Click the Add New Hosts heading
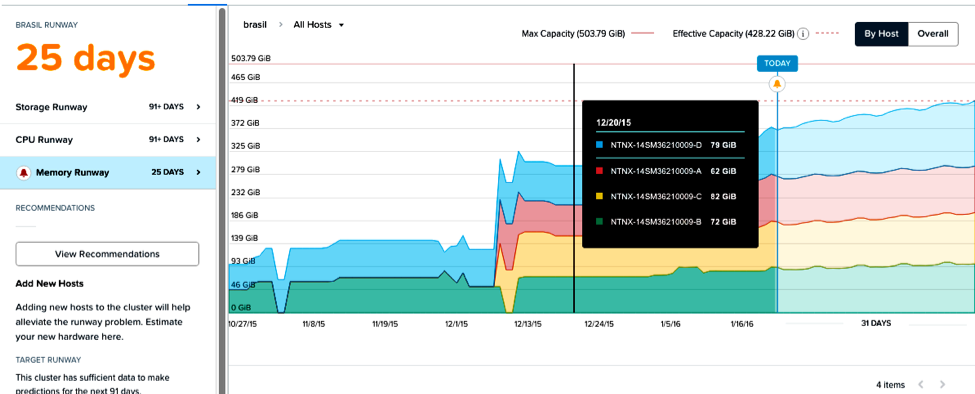This screenshot has height=394, width=975. [x=49, y=284]
